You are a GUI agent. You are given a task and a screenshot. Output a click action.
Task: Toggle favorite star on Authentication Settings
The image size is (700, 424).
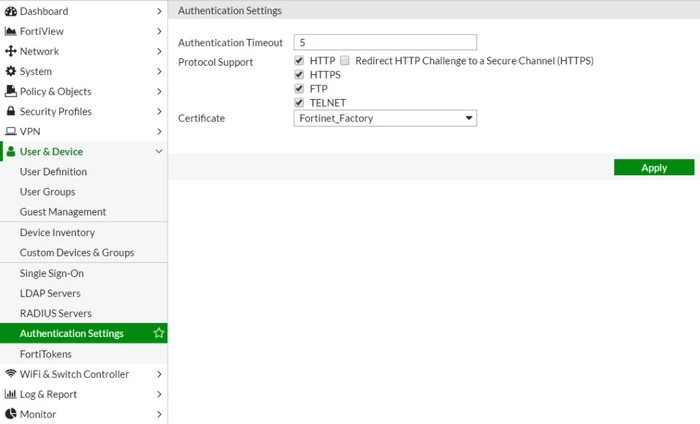tap(158, 333)
